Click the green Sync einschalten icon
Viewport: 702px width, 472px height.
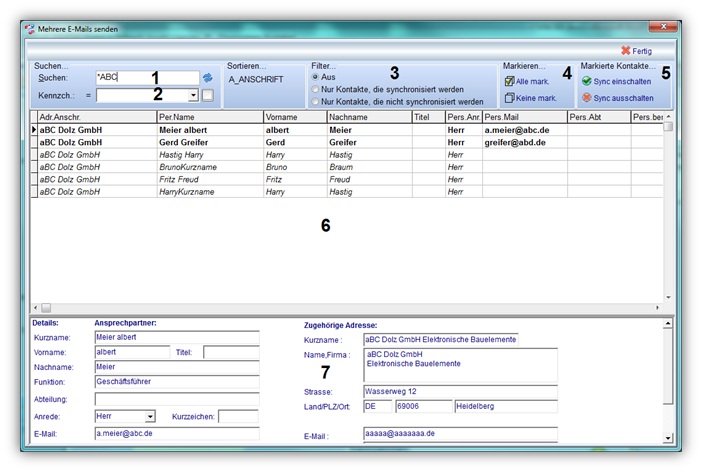(x=586, y=81)
